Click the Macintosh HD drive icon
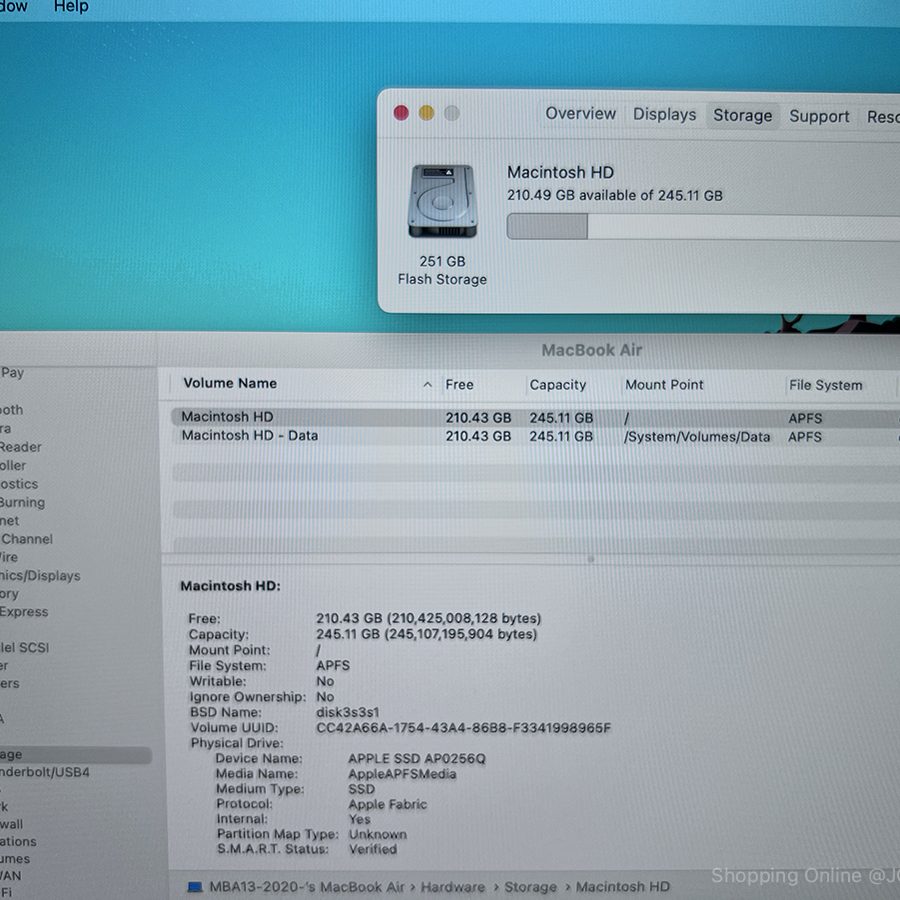 (x=442, y=201)
